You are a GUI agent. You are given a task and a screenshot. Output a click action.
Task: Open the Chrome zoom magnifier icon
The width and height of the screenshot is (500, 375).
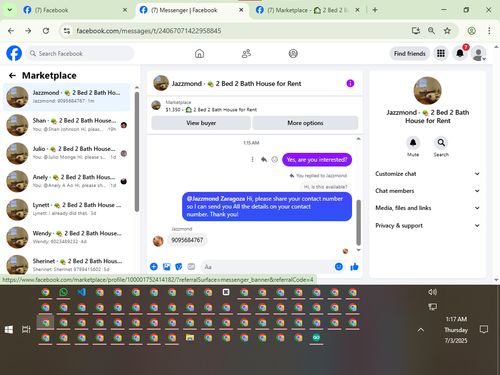click(x=431, y=31)
